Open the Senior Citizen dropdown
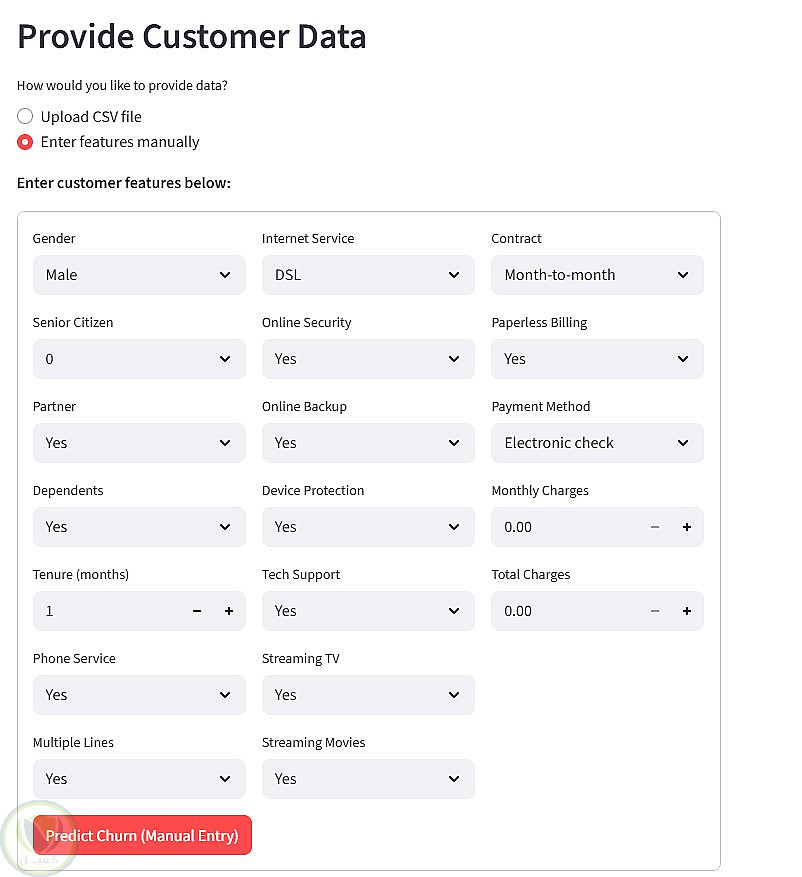This screenshot has height=877, width=802. coord(139,359)
